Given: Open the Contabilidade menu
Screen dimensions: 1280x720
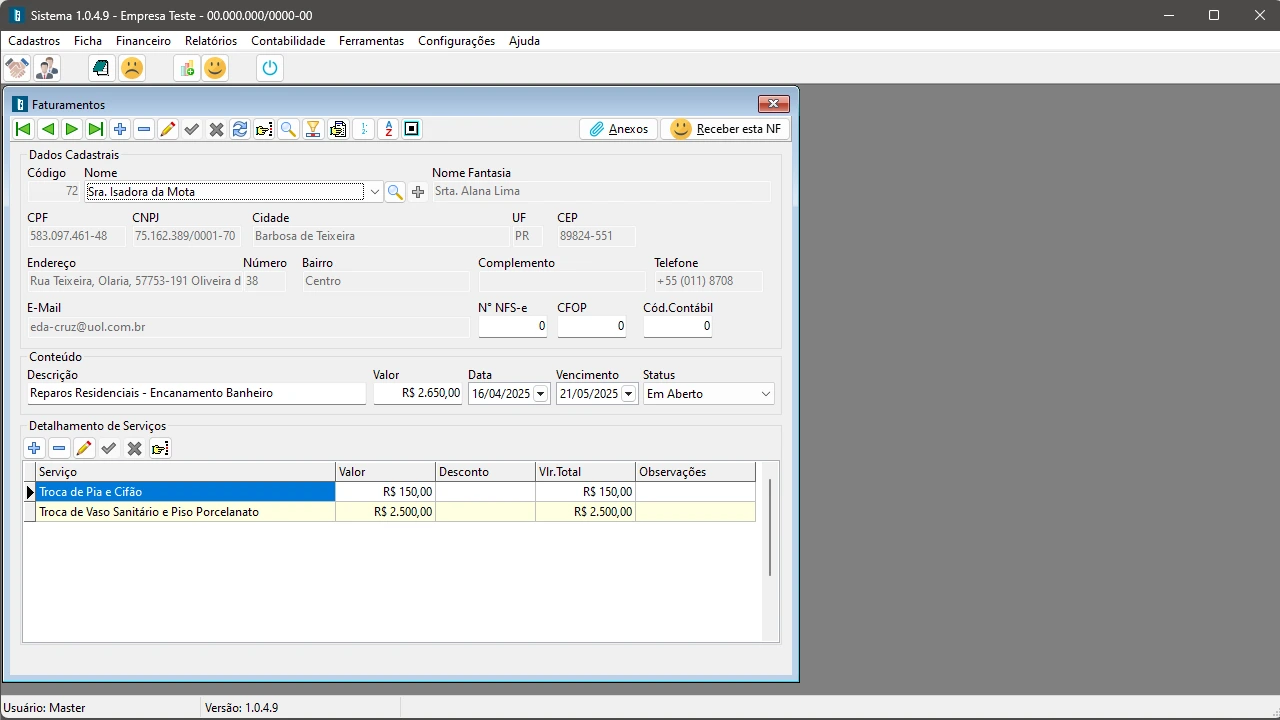Looking at the screenshot, I should 288,41.
